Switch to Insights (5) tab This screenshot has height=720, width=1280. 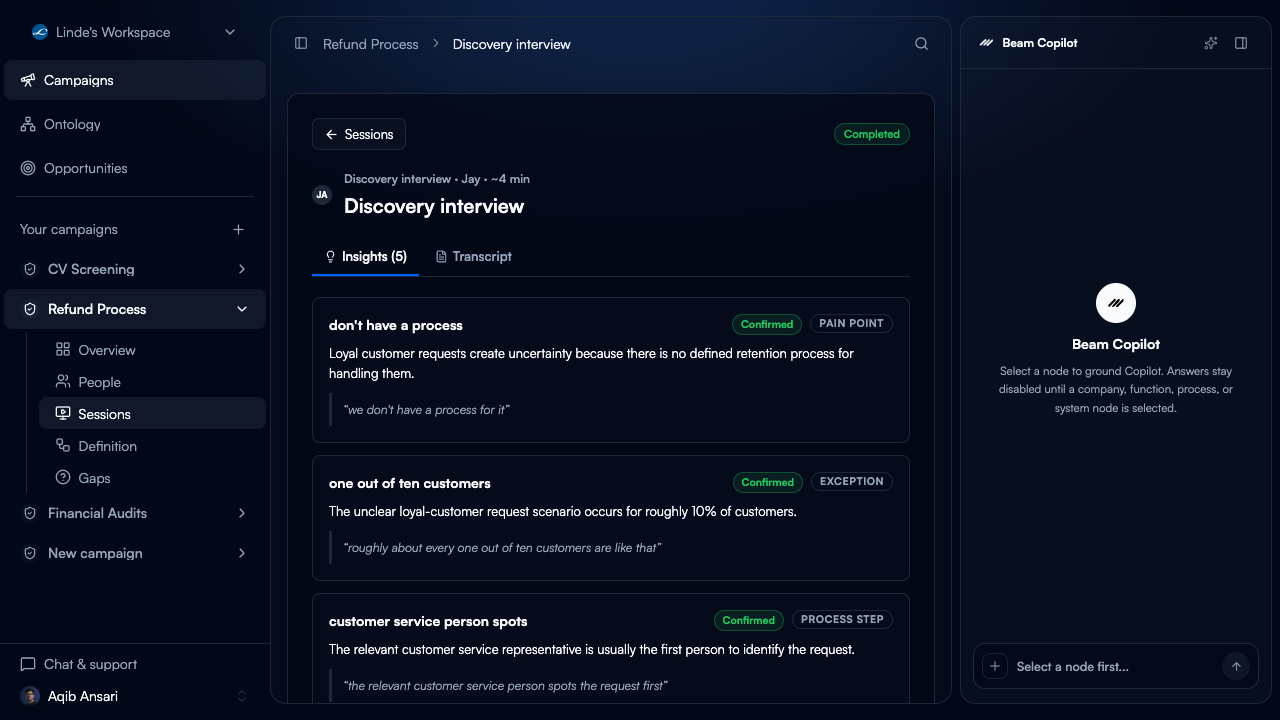click(x=365, y=257)
